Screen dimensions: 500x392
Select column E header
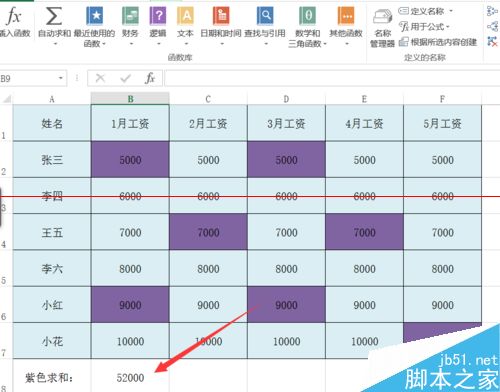point(364,99)
